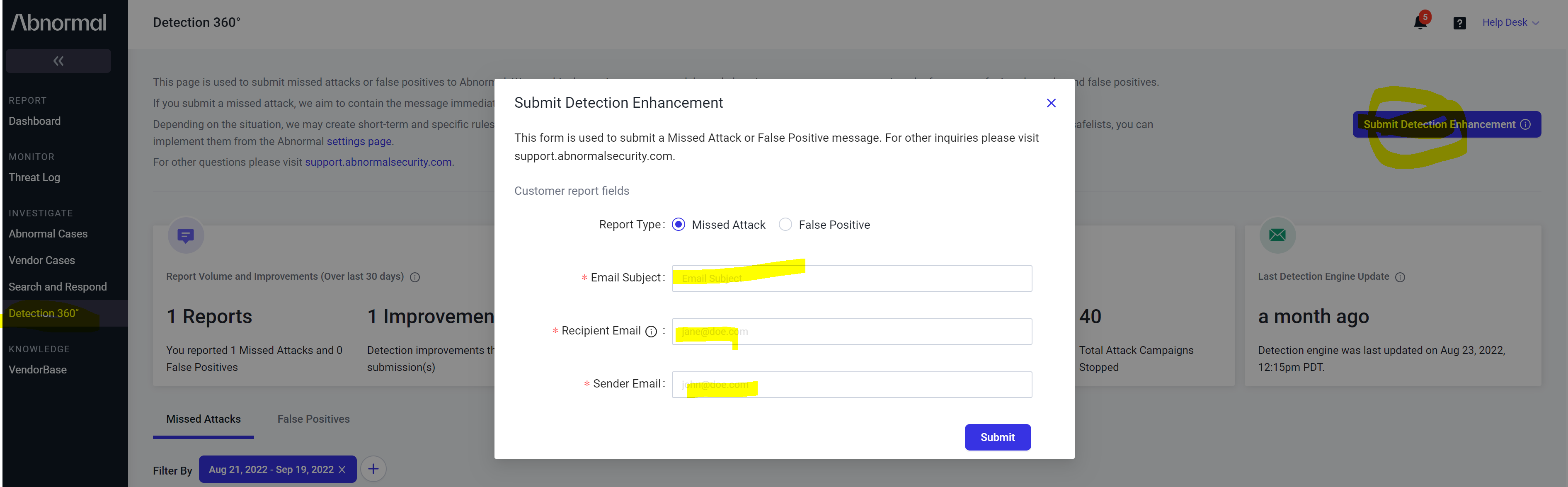1568x487 pixels.
Task: Click the notification bell icon
Action: [x=1420, y=22]
